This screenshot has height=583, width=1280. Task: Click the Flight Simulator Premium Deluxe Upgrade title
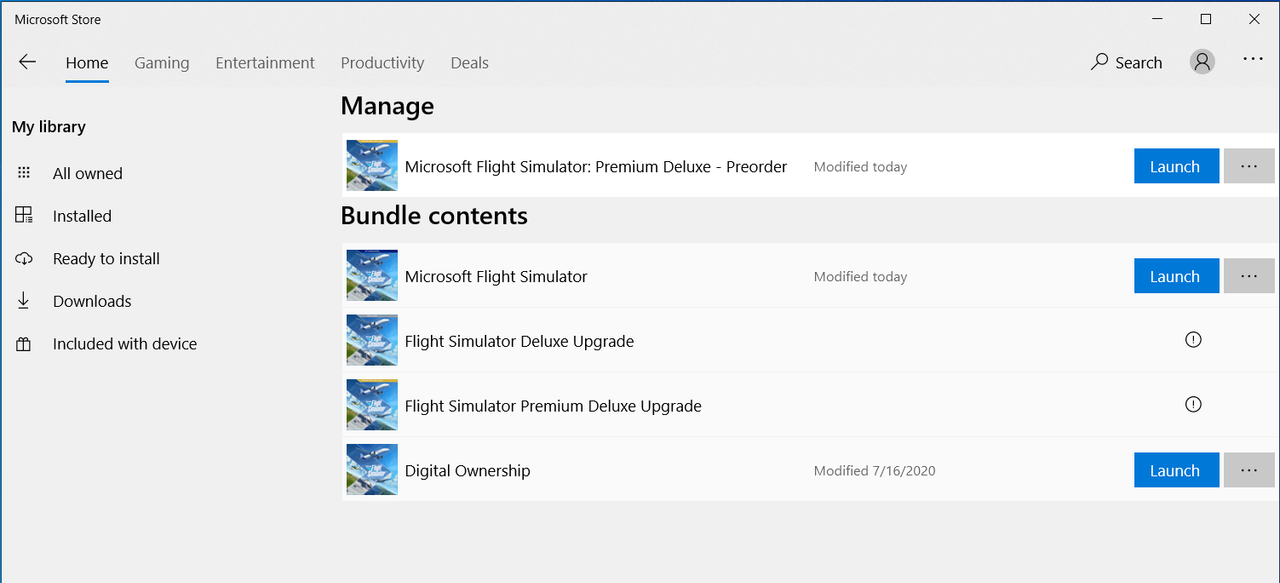[553, 406]
